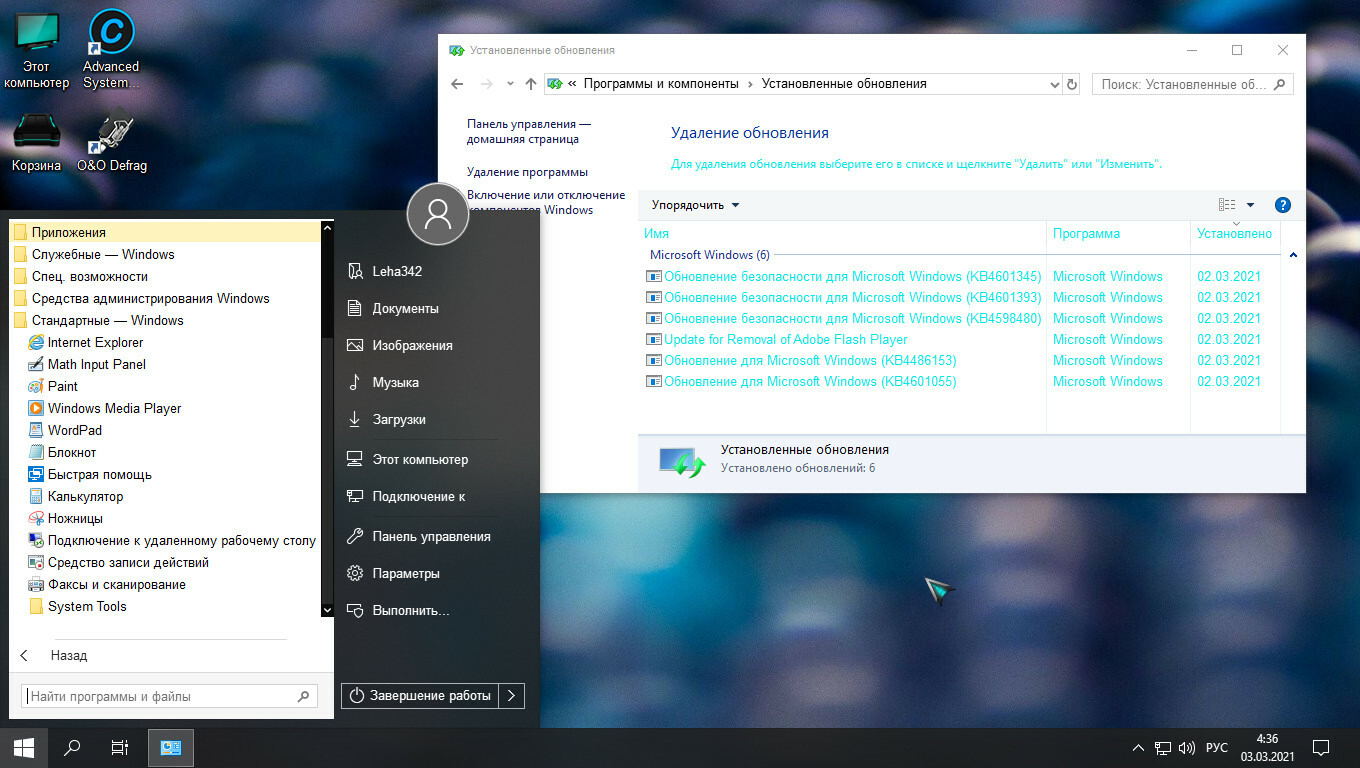
Task: Click Завершение работы button
Action: 420,695
